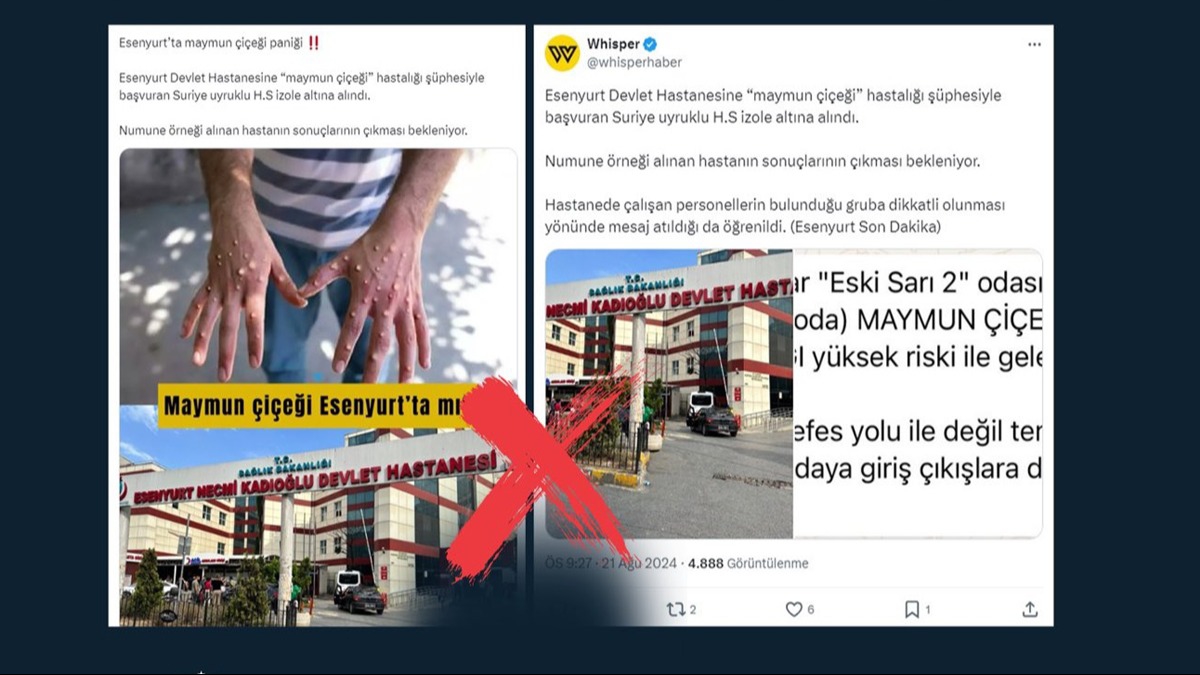The image size is (1200, 675).
Task: Click the Esenyurt Necmi Kadıoğlu hospital photo on left
Action: (x=318, y=516)
